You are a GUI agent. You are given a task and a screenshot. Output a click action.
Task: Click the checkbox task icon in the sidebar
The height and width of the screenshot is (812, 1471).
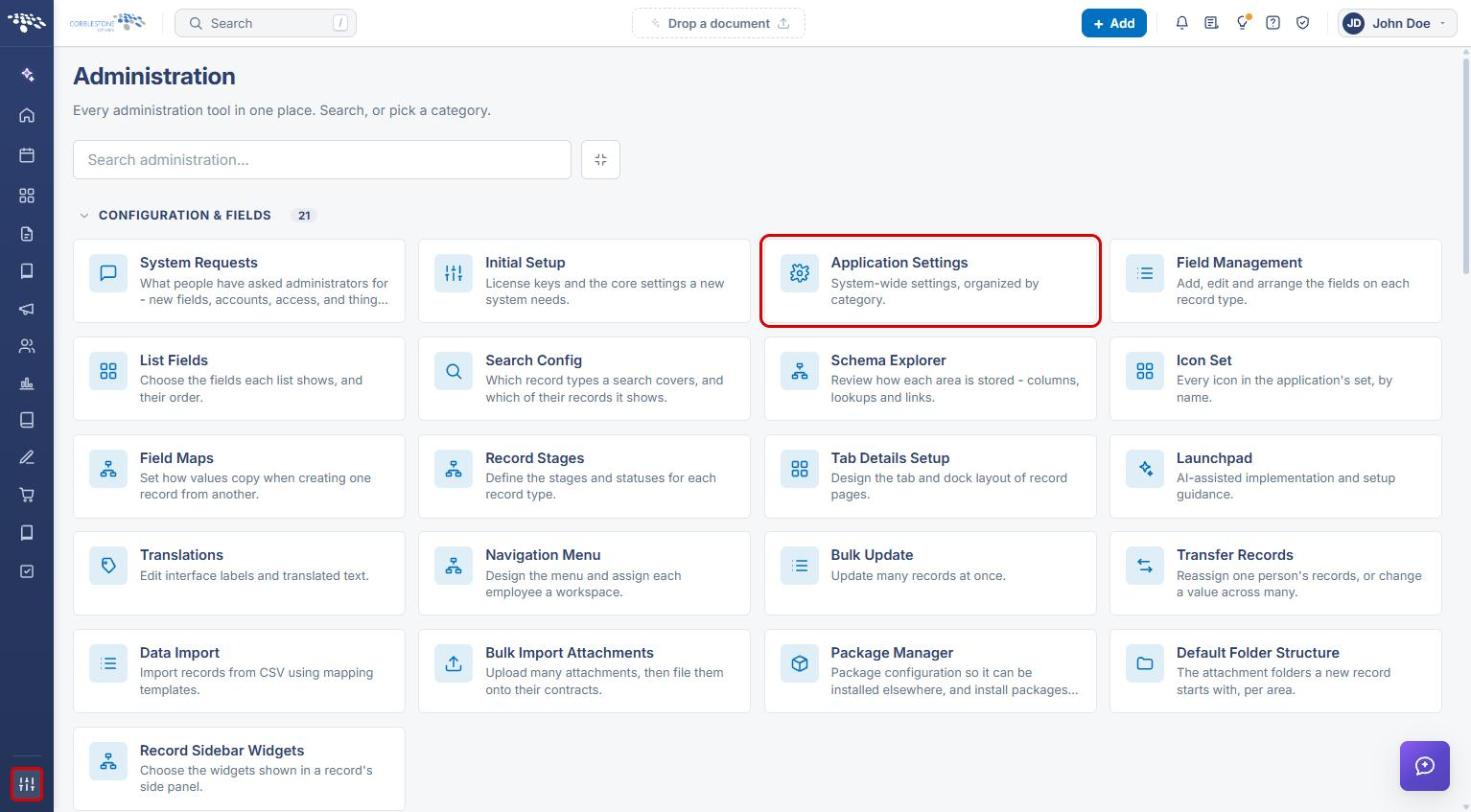coord(27,571)
